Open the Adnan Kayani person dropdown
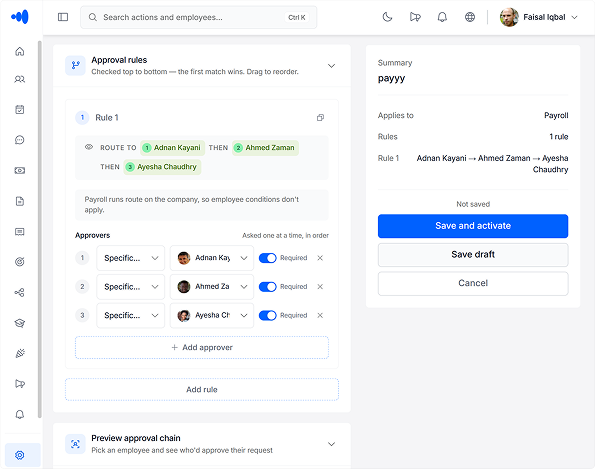Viewport: 595px width, 469px height. click(212, 258)
